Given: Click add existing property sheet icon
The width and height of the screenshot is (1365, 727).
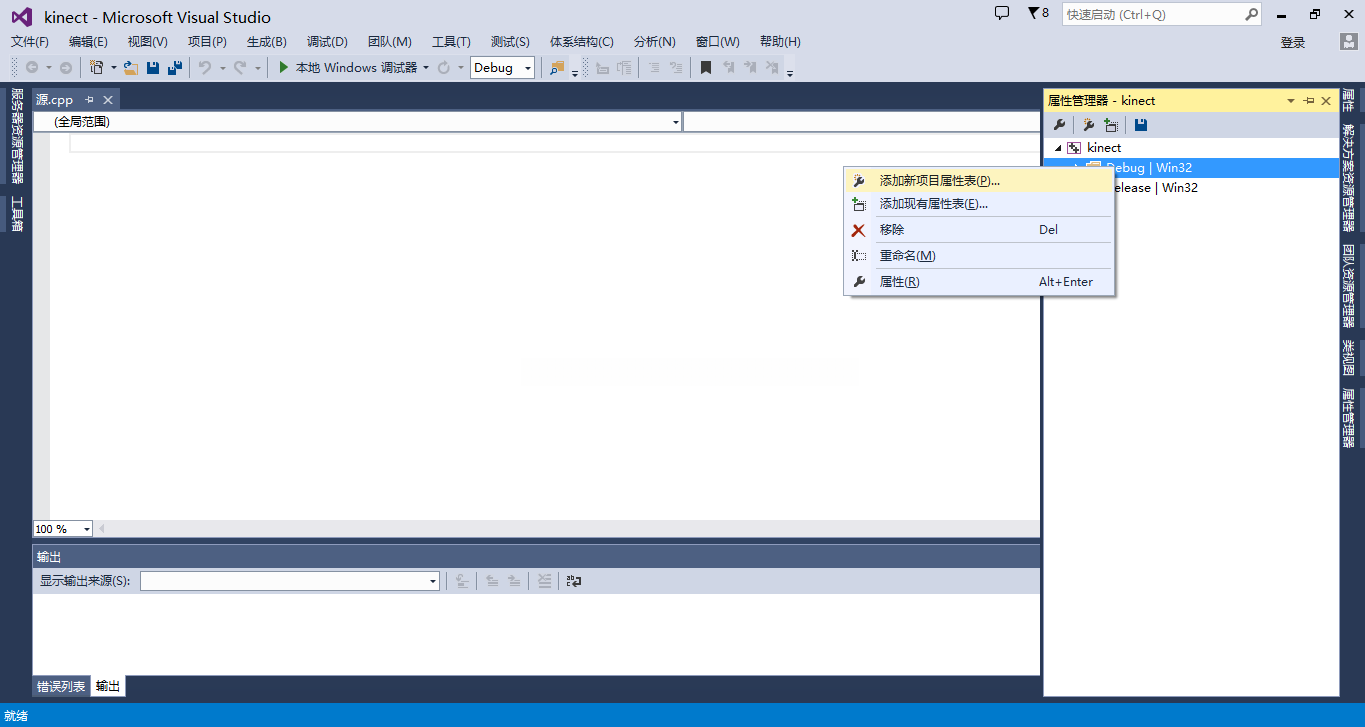Looking at the screenshot, I should [x=1111, y=125].
